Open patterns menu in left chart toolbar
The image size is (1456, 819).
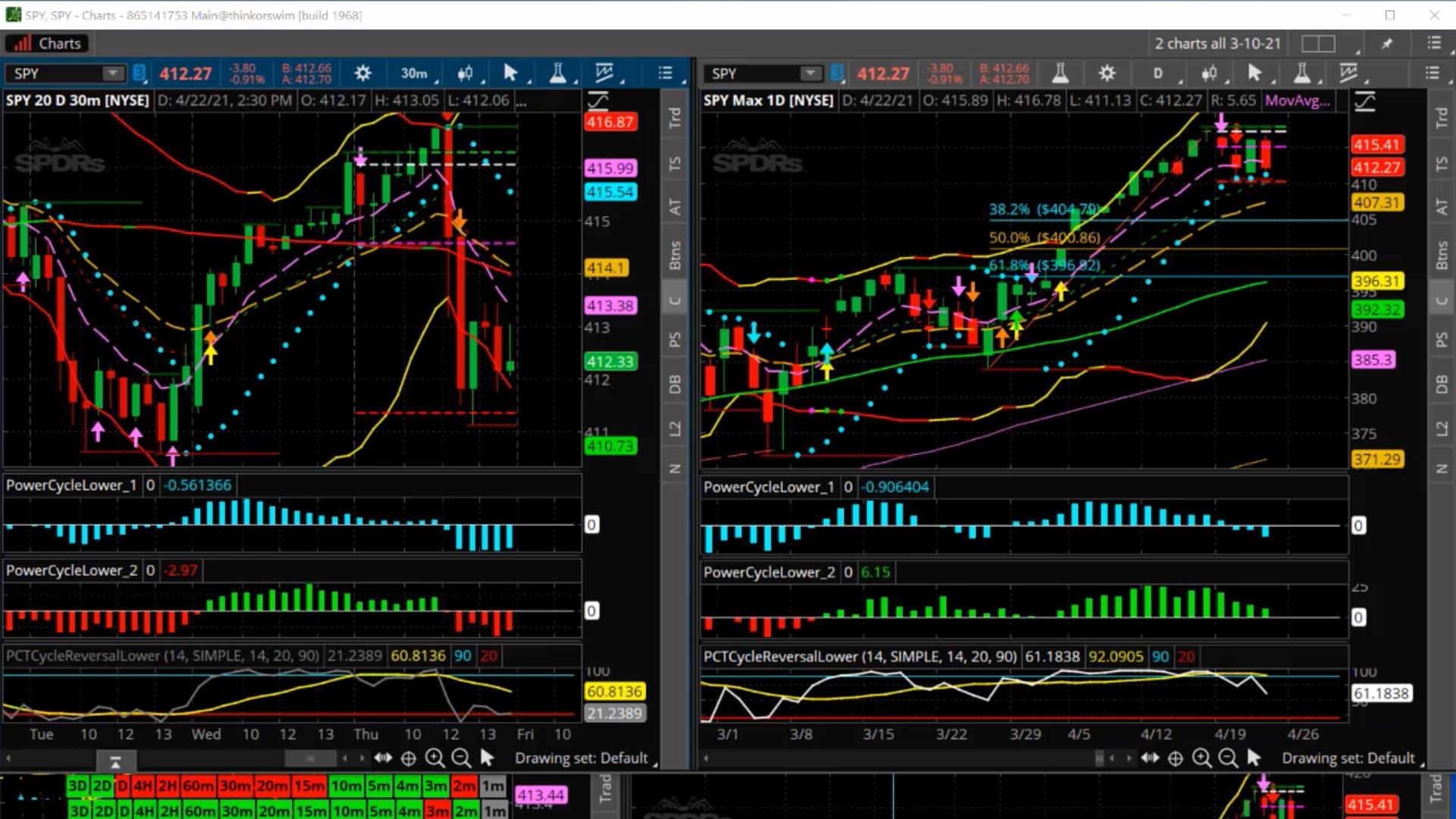coord(604,74)
